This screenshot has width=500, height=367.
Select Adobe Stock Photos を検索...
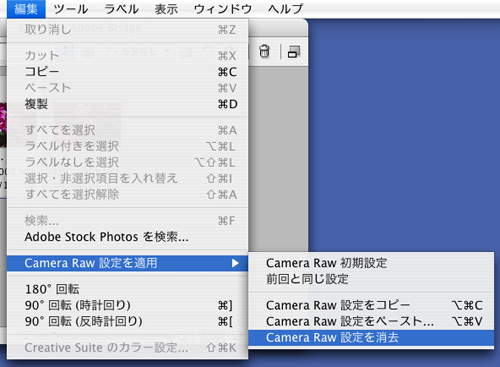[x=128, y=237]
